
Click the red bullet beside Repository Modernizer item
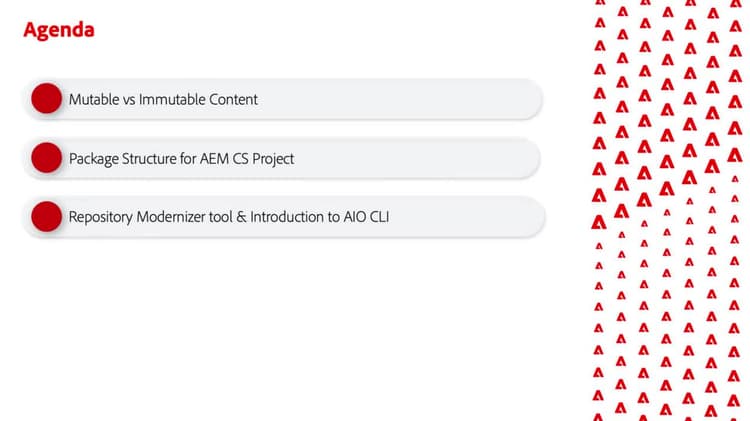click(46, 216)
